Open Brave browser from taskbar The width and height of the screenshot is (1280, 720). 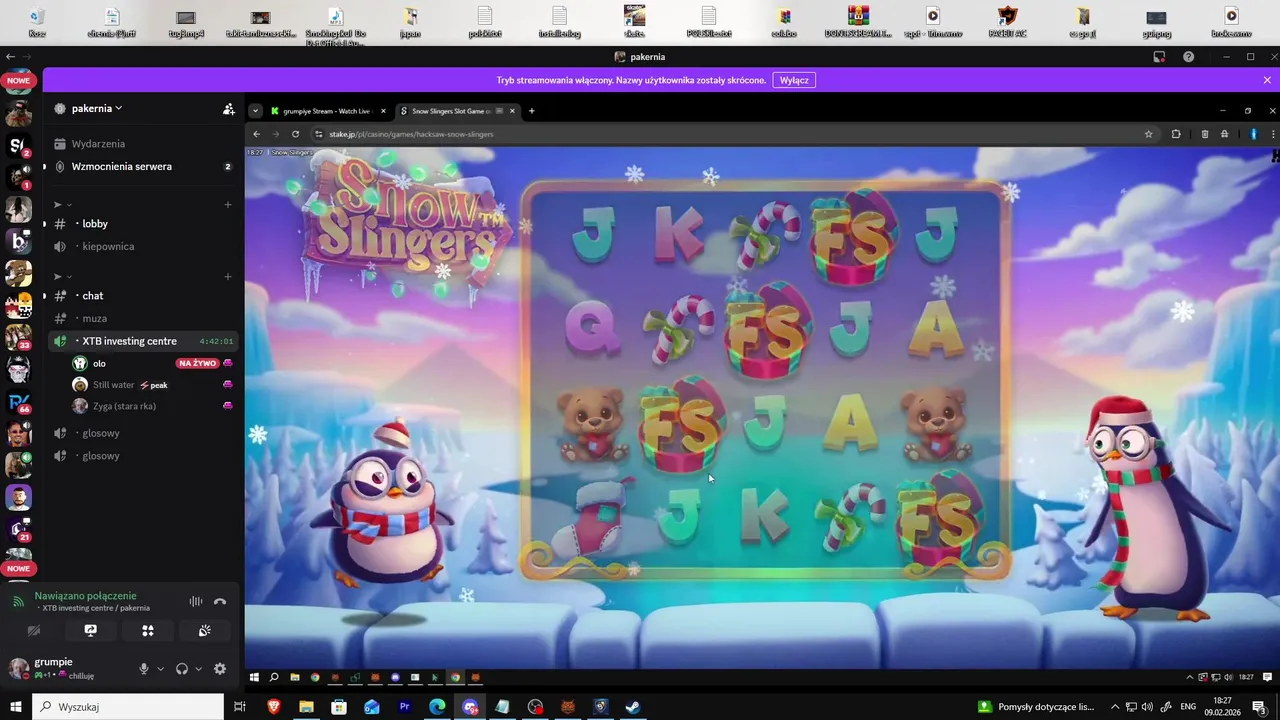click(x=274, y=707)
